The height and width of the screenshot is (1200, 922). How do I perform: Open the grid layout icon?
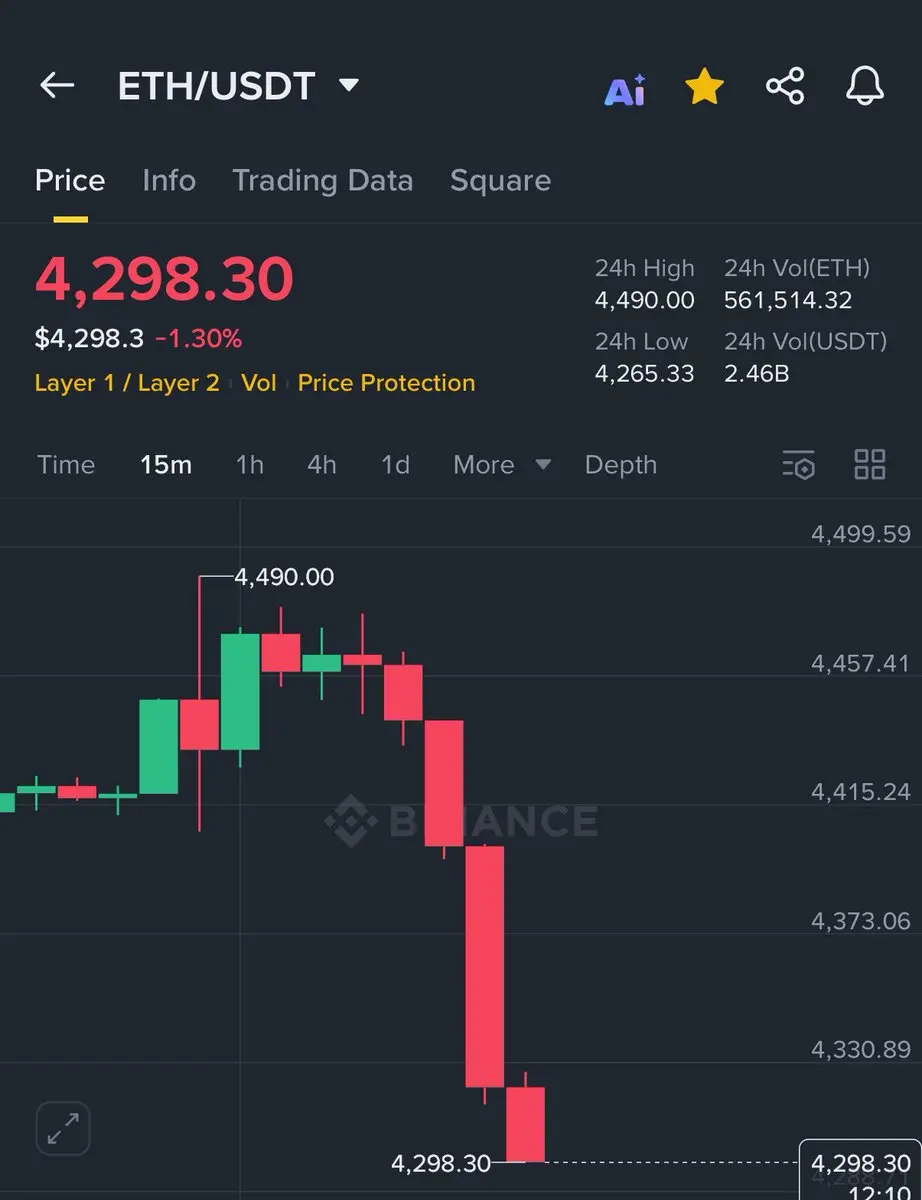[870, 465]
